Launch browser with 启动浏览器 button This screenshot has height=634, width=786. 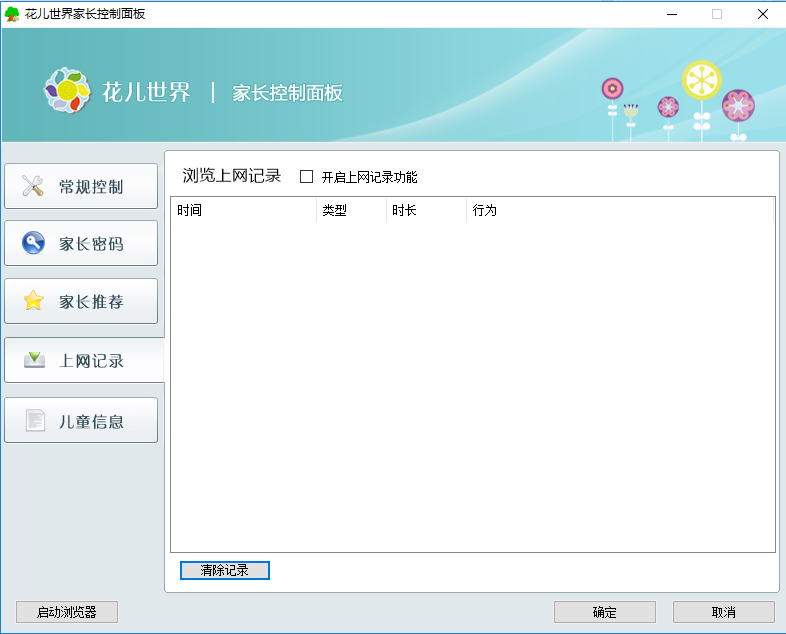coord(67,612)
